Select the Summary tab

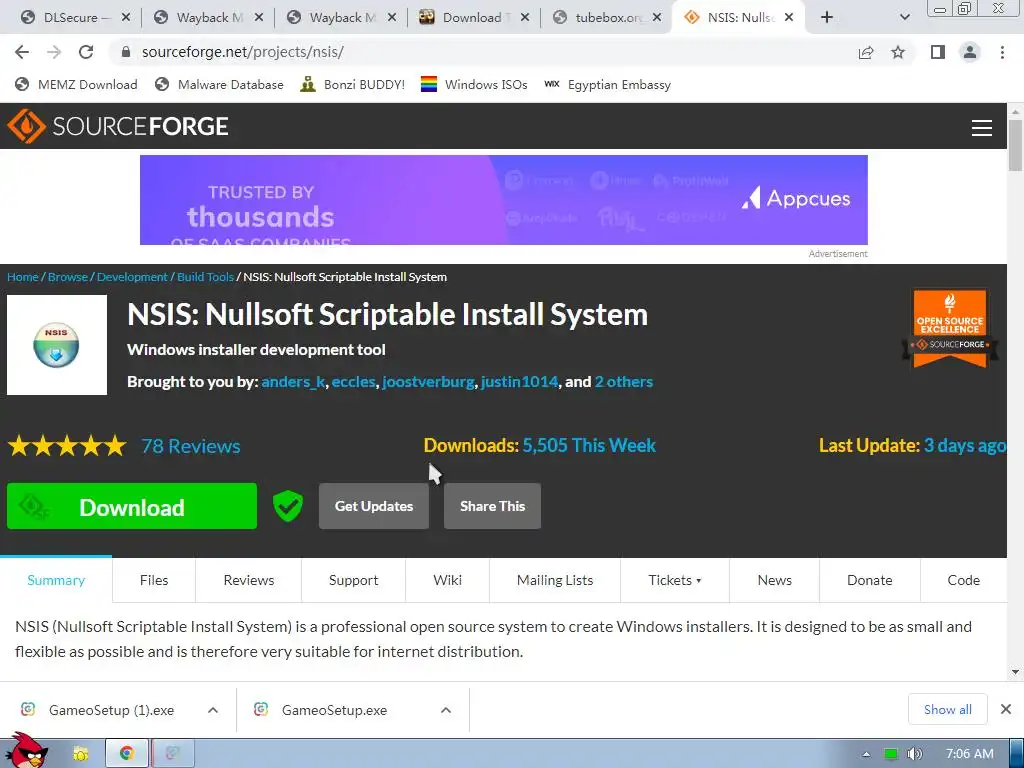click(56, 580)
